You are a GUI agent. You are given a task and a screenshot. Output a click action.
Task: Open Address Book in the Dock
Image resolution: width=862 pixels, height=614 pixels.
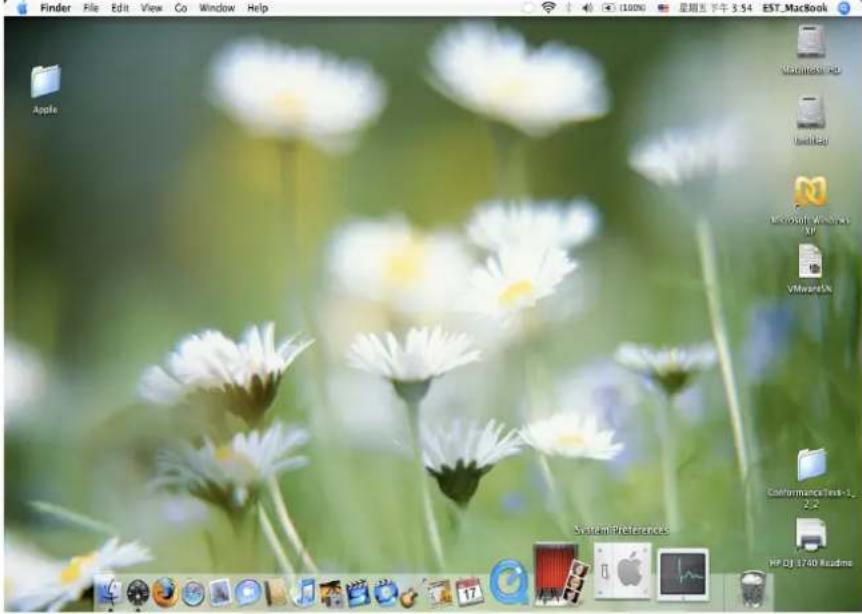pyautogui.click(x=276, y=593)
